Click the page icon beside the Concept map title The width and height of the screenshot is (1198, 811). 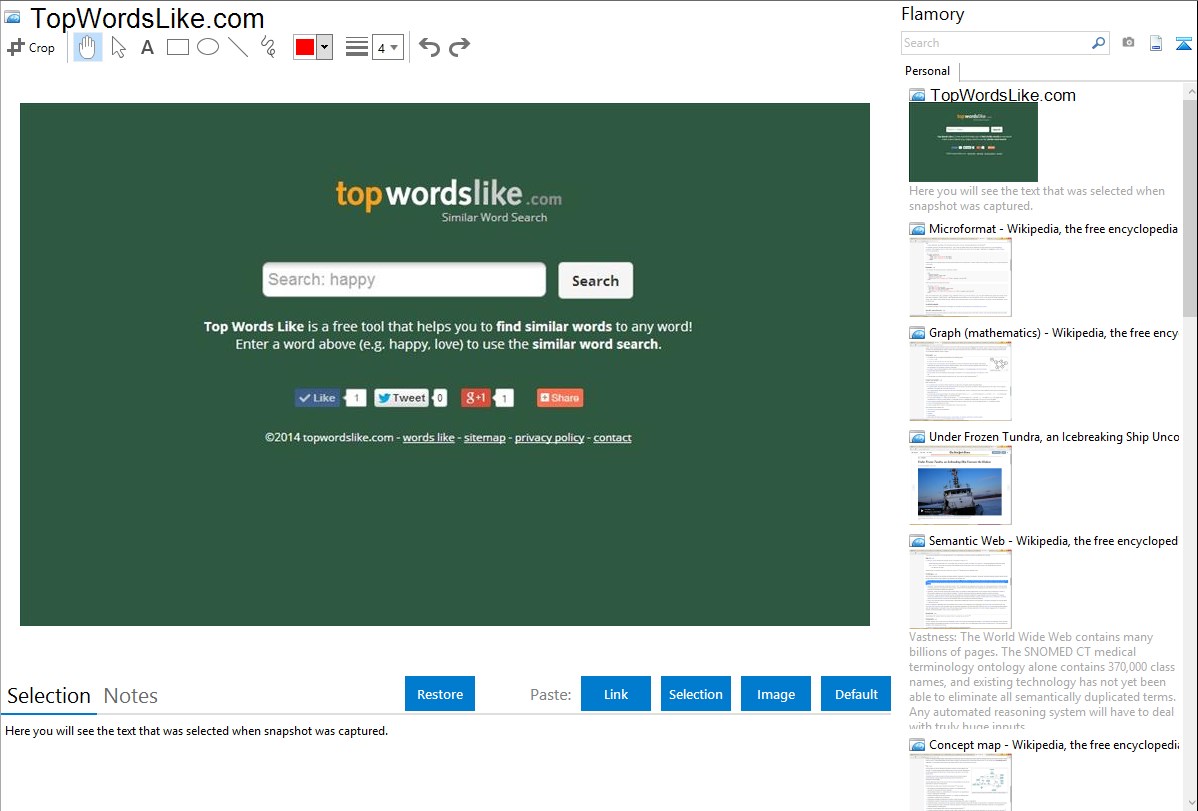tap(917, 745)
